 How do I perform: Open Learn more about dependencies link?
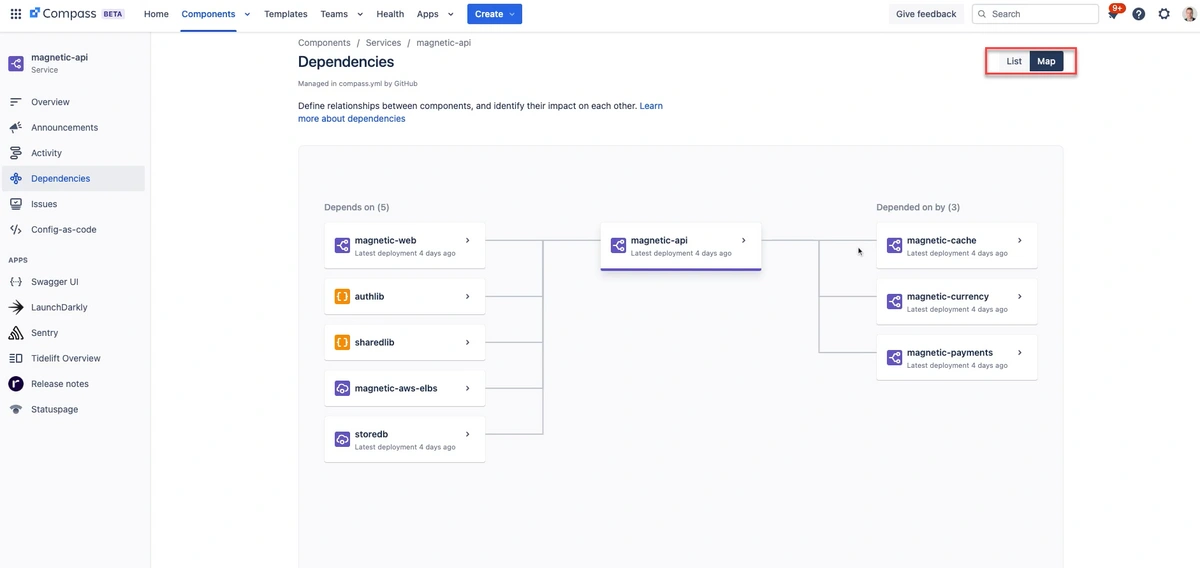coord(480,112)
